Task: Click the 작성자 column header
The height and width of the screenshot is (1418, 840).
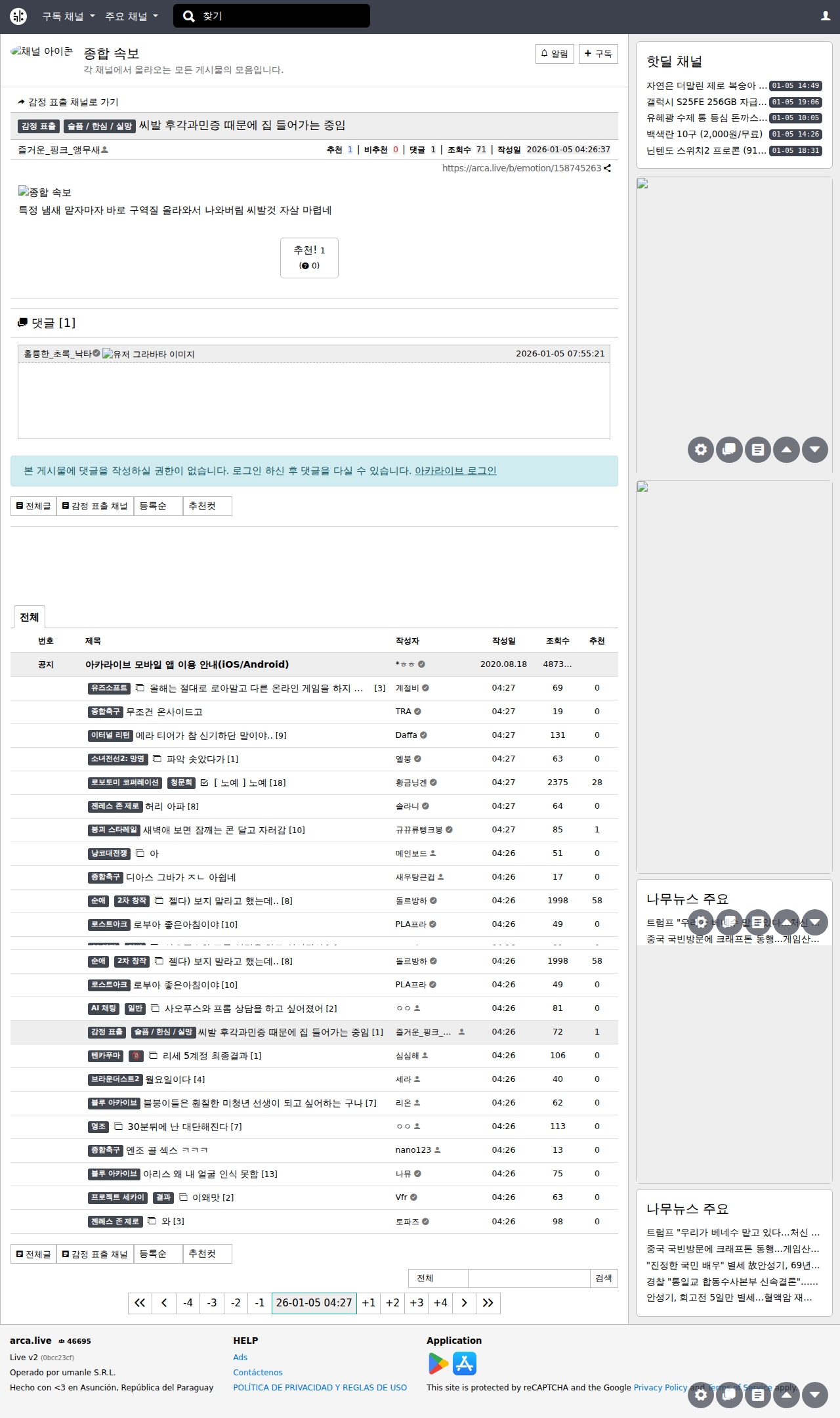Action: (x=408, y=641)
